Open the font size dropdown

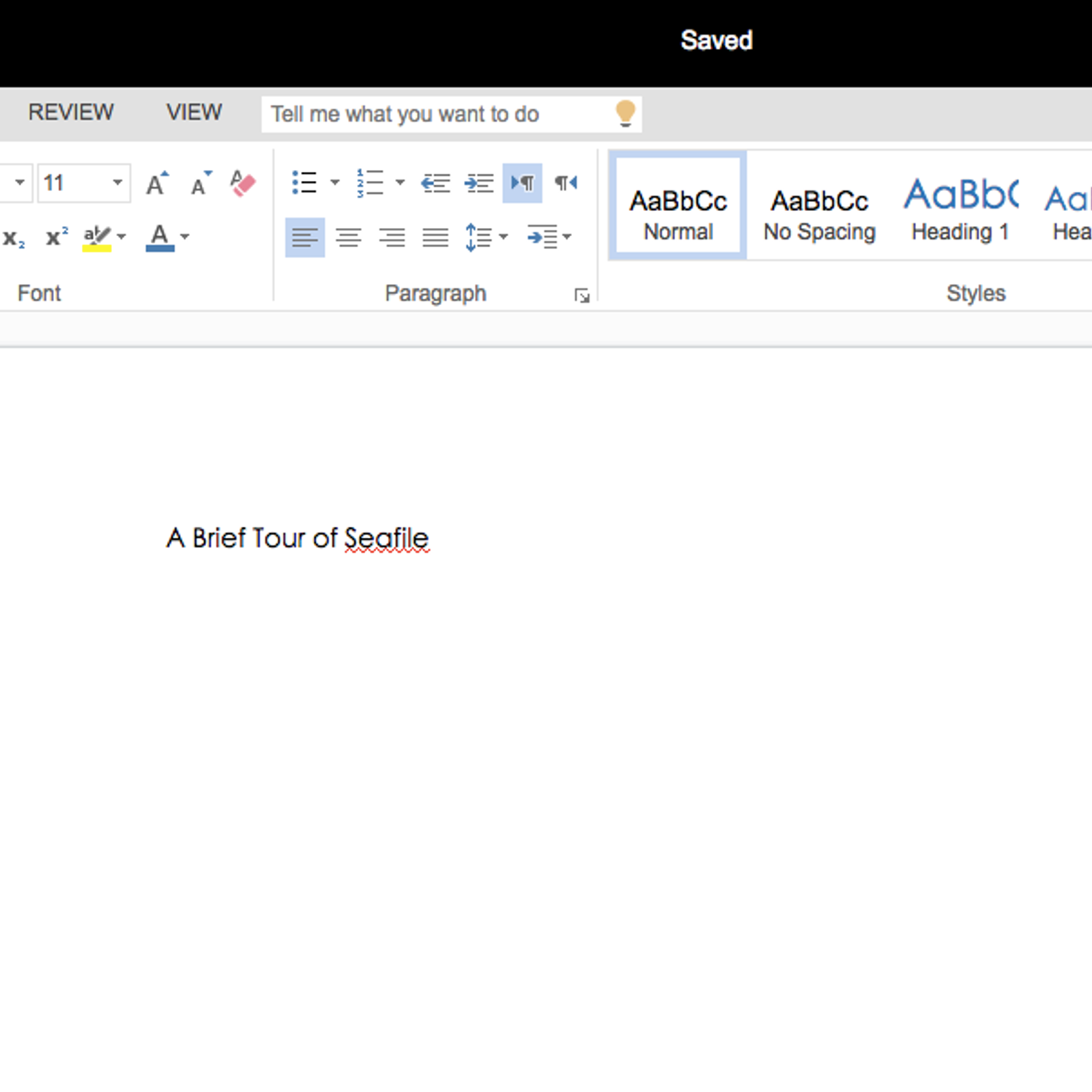click(x=117, y=182)
